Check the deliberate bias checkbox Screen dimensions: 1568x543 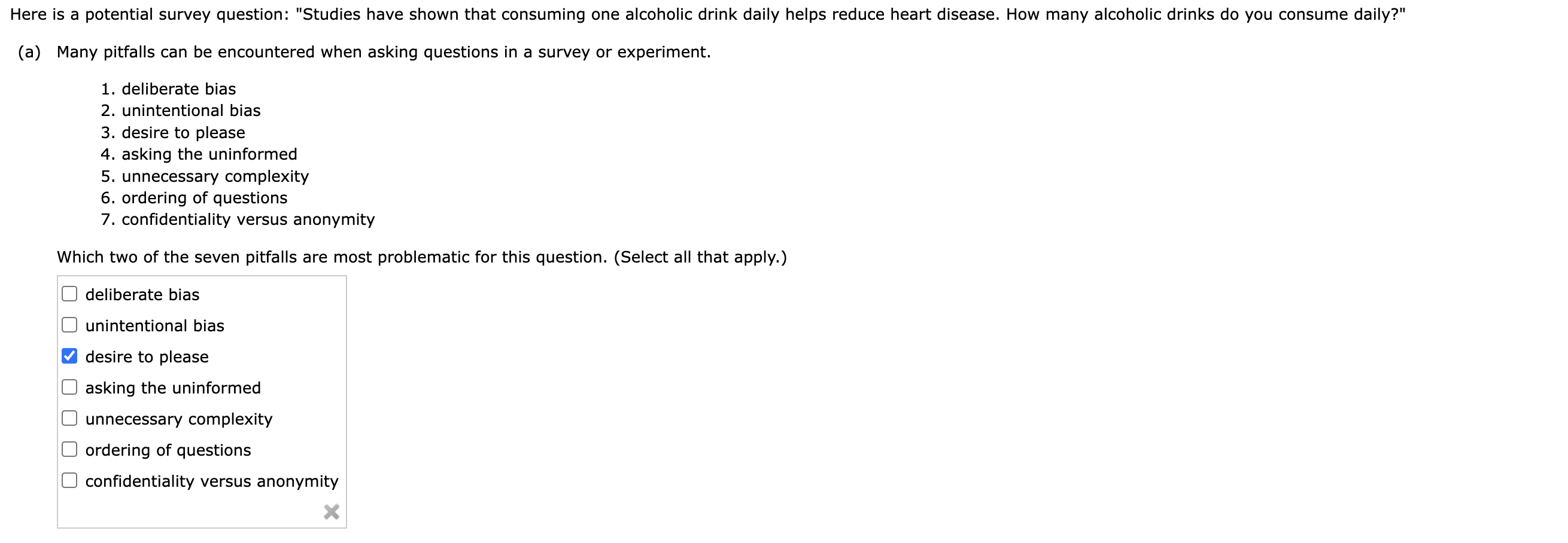[x=69, y=294]
